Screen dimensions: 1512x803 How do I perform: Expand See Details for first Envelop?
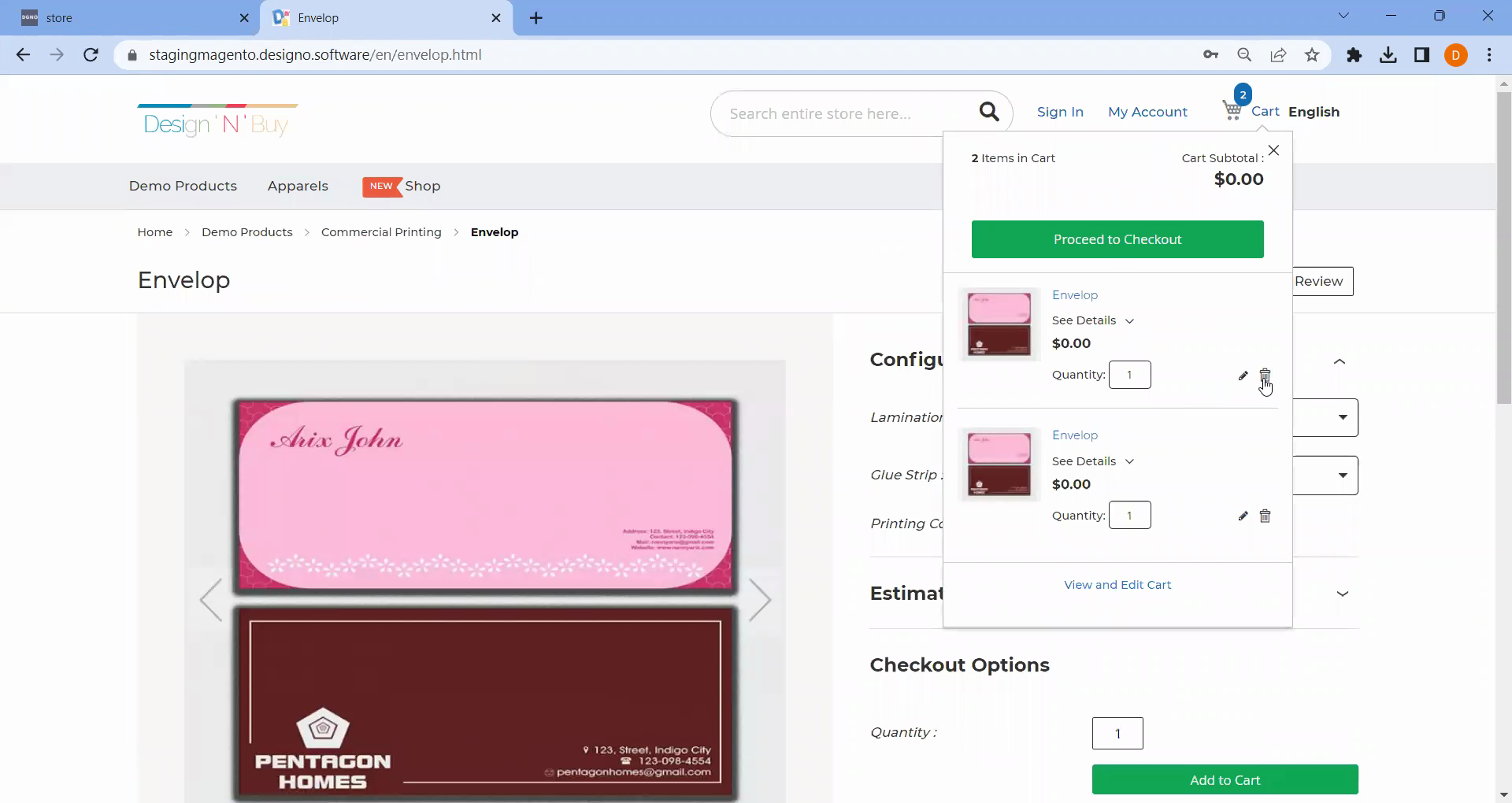click(x=1092, y=320)
